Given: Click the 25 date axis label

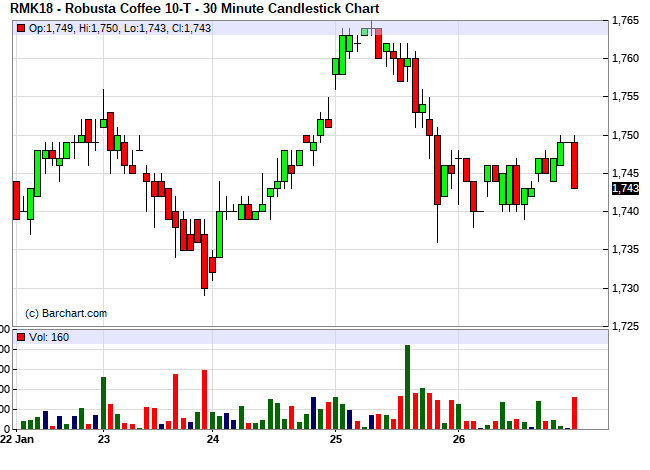Looking at the screenshot, I should pyautogui.click(x=336, y=439).
